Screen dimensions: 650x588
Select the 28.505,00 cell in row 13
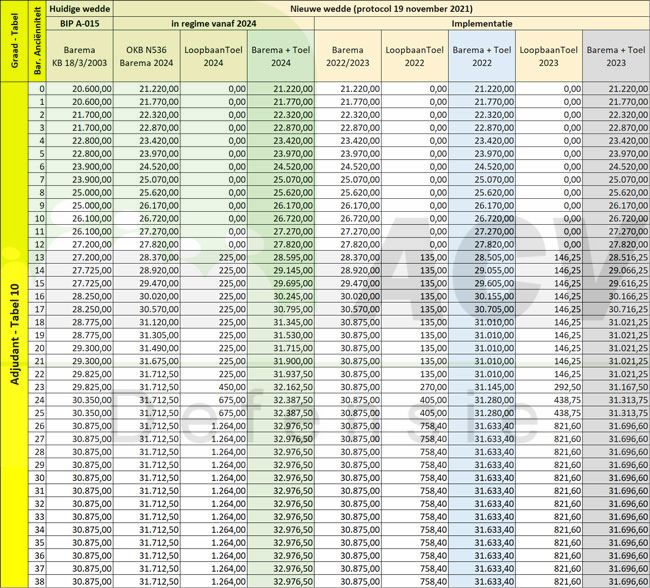(x=482, y=258)
